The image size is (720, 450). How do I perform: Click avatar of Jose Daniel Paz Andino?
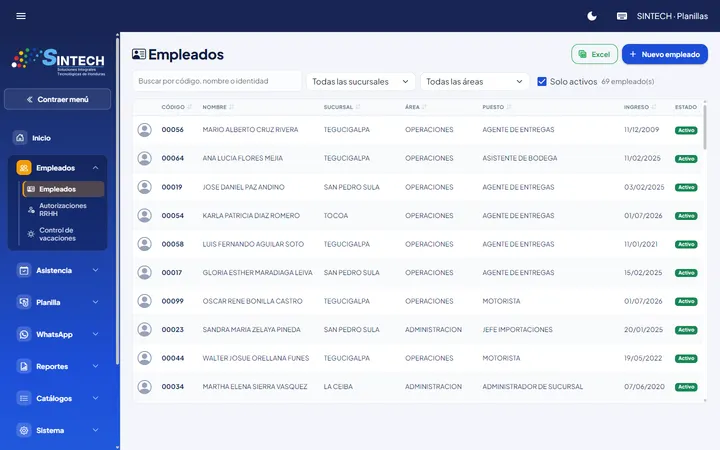pyautogui.click(x=145, y=187)
